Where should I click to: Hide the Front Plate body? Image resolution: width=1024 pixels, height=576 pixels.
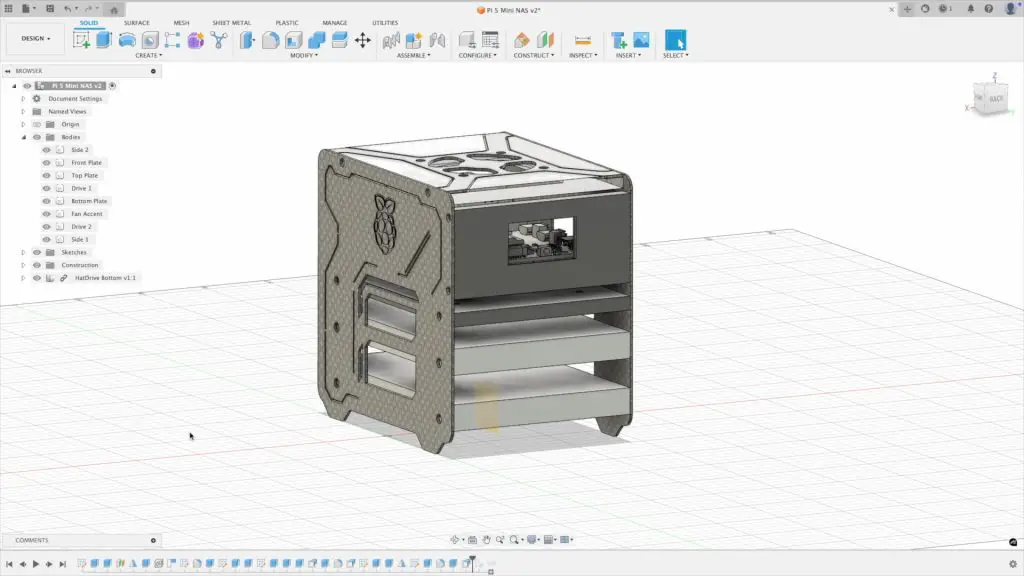[46, 162]
